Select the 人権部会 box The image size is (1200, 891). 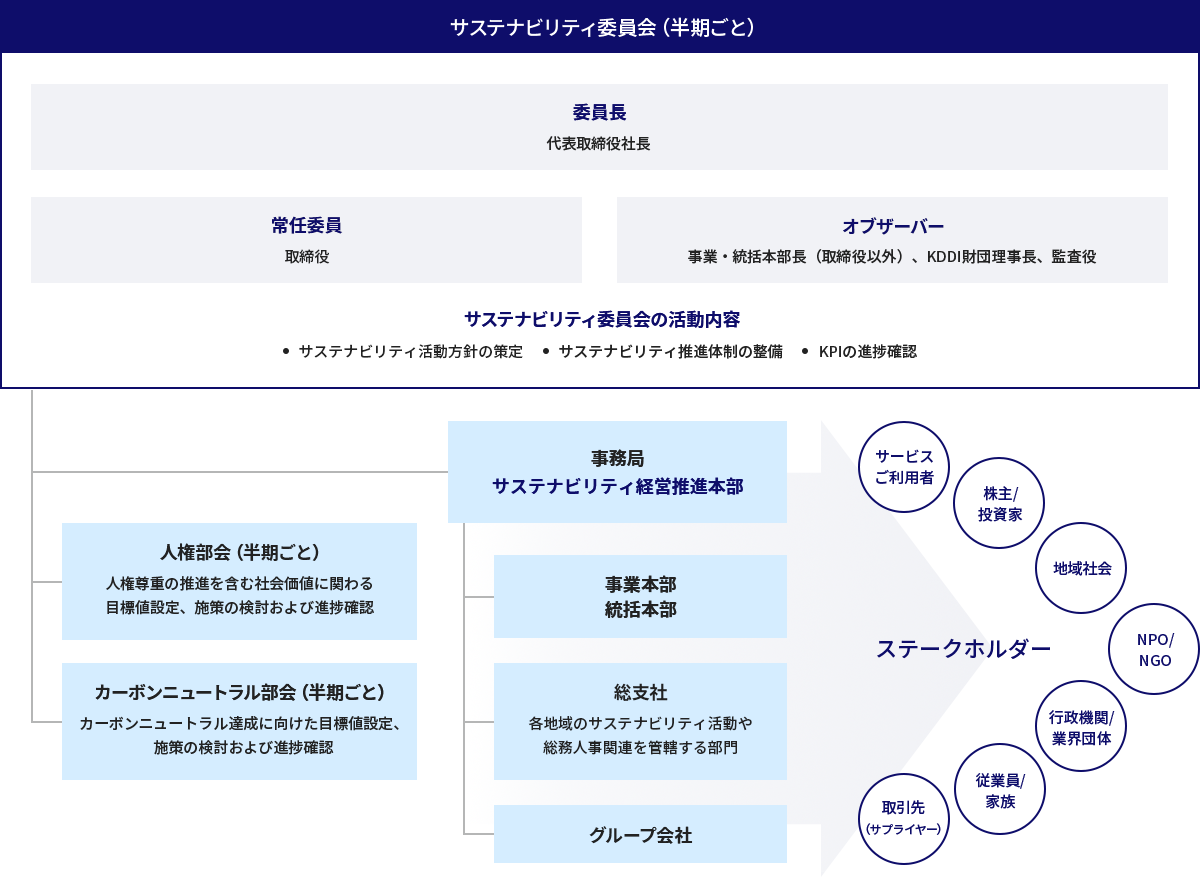coord(239,581)
